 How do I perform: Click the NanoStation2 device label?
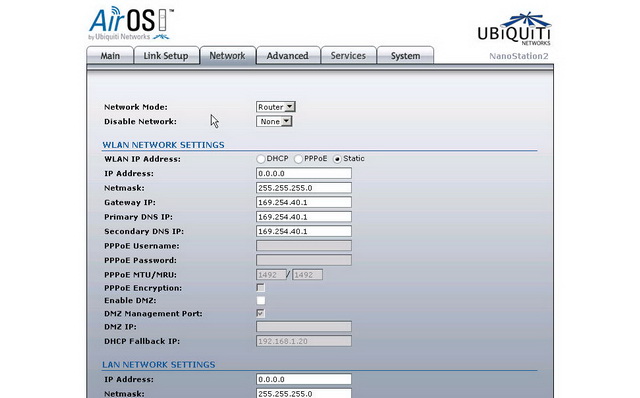pos(518,56)
